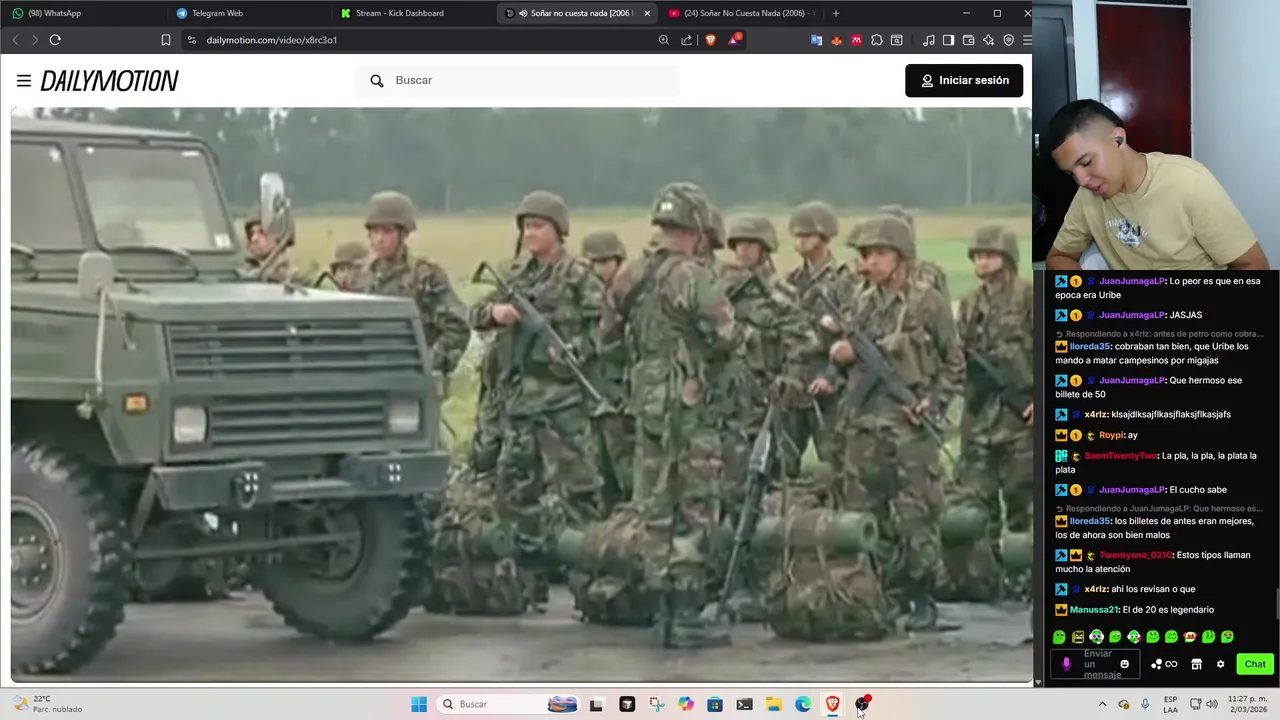Open Brave Rewards triangle icon

pyautogui.click(x=735, y=40)
